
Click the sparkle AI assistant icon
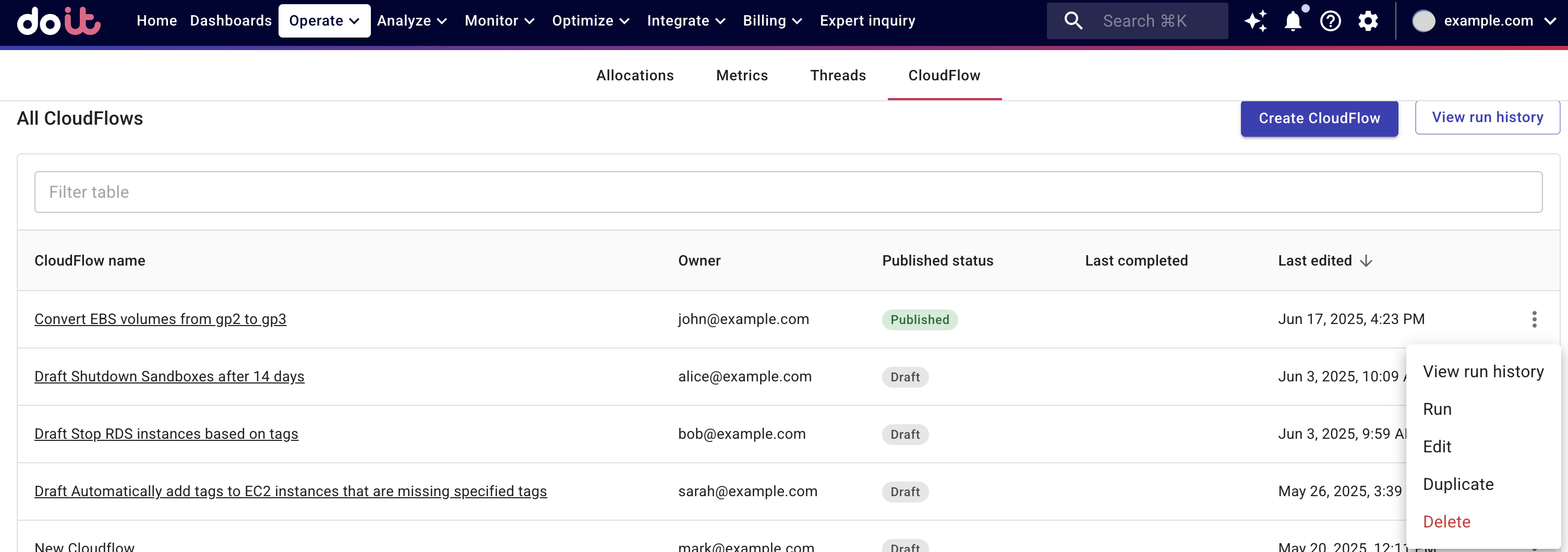point(1255,21)
